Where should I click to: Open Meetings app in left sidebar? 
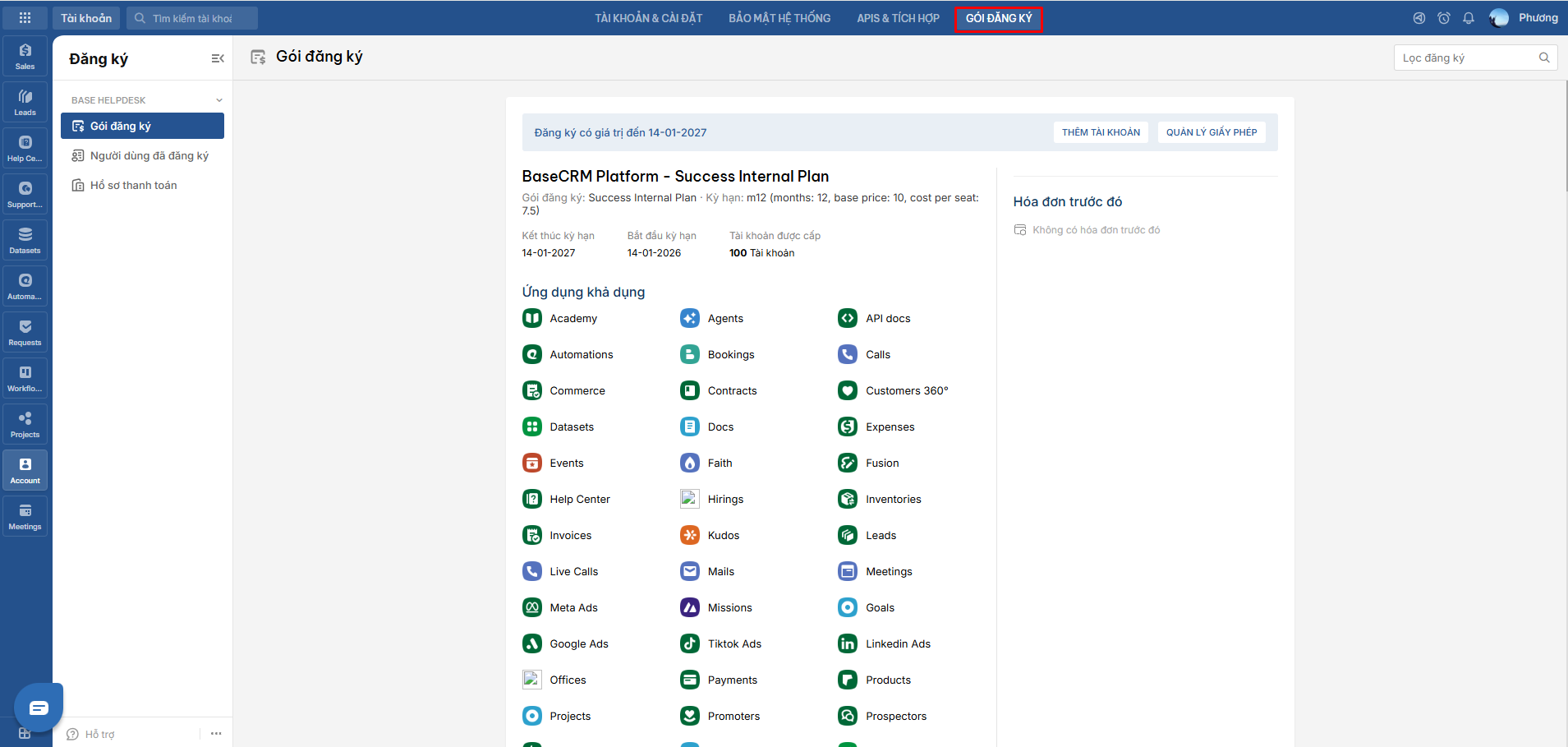[x=25, y=516]
